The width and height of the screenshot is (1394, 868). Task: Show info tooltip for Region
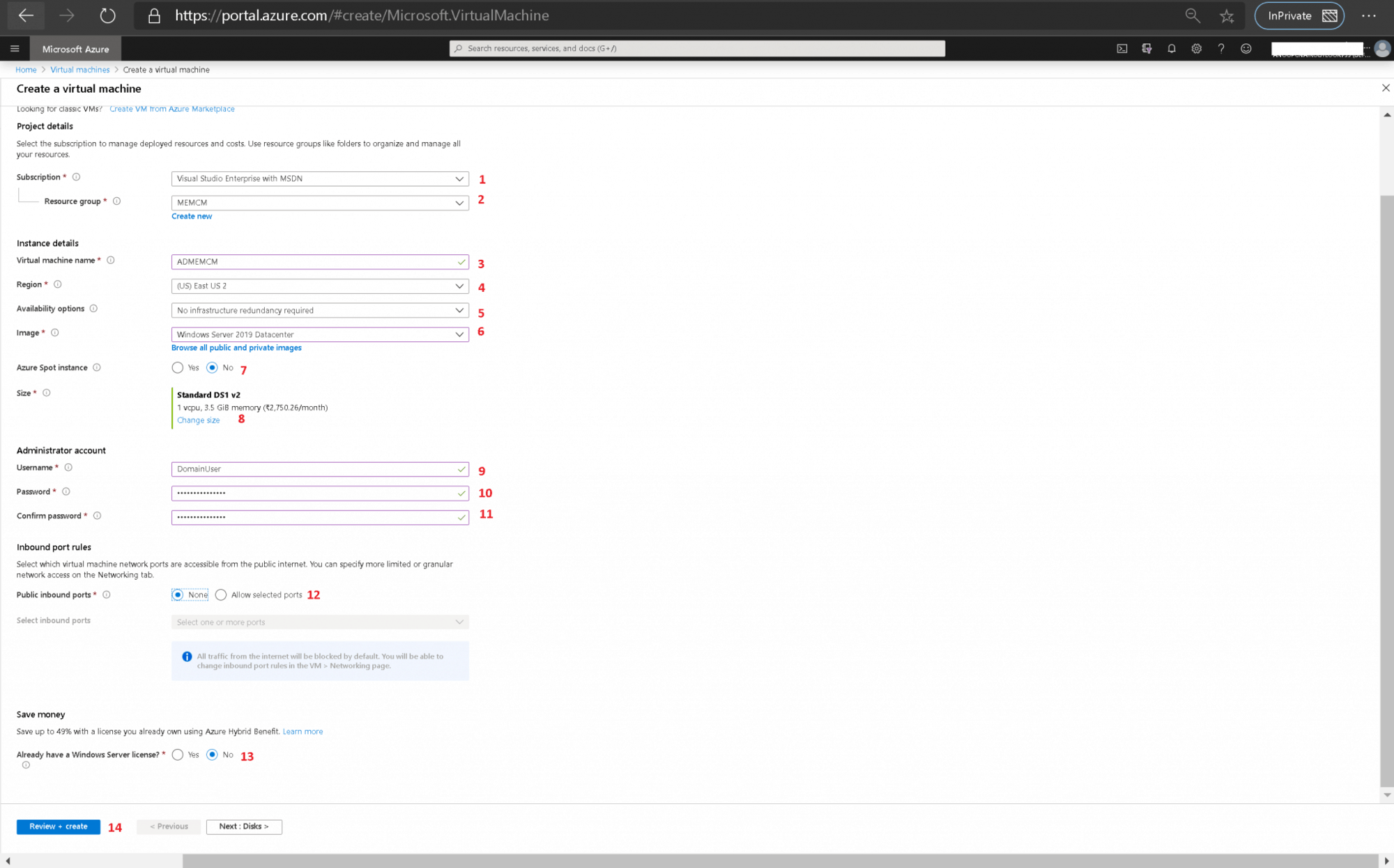pos(58,284)
